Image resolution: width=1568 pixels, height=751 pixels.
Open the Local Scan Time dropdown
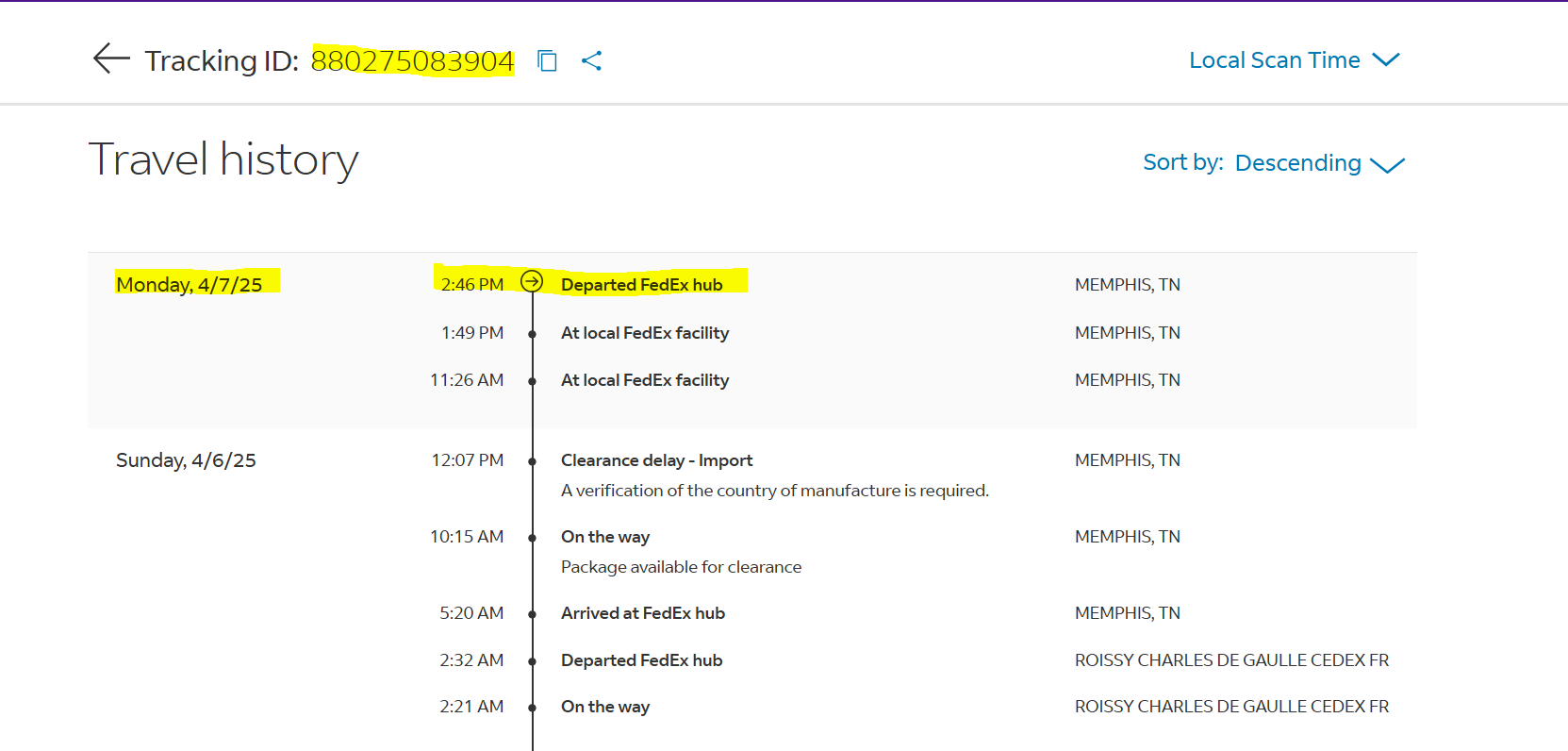pos(1294,59)
